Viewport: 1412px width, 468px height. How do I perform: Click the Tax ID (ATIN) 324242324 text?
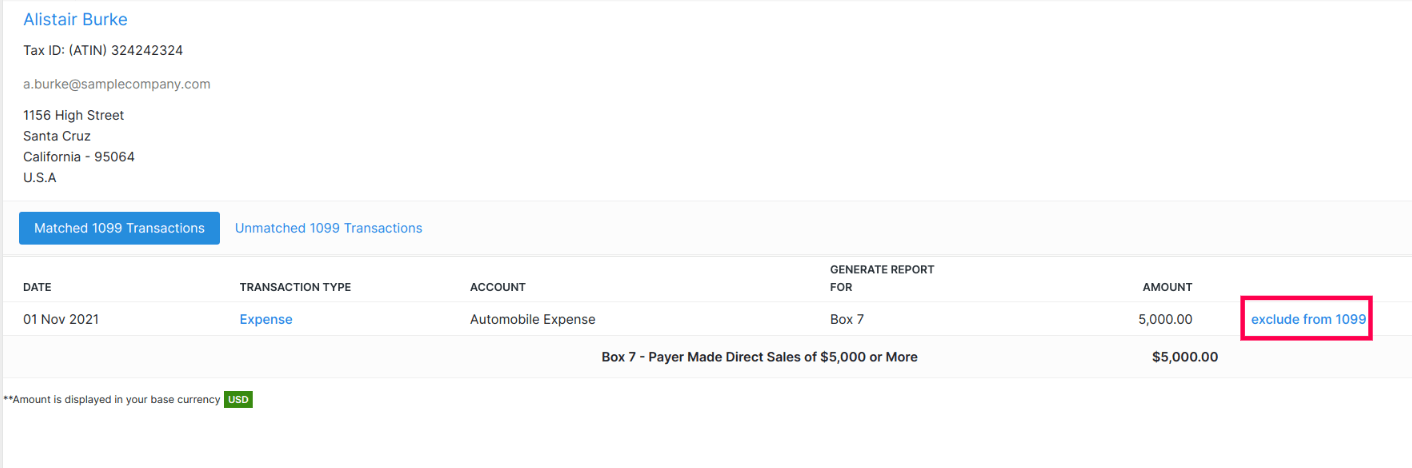103,50
